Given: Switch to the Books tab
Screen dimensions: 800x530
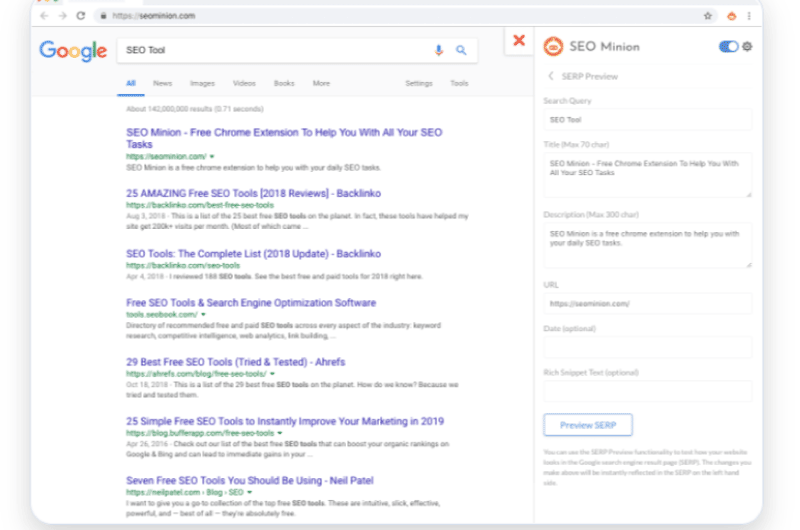Looking at the screenshot, I should pos(284,83).
